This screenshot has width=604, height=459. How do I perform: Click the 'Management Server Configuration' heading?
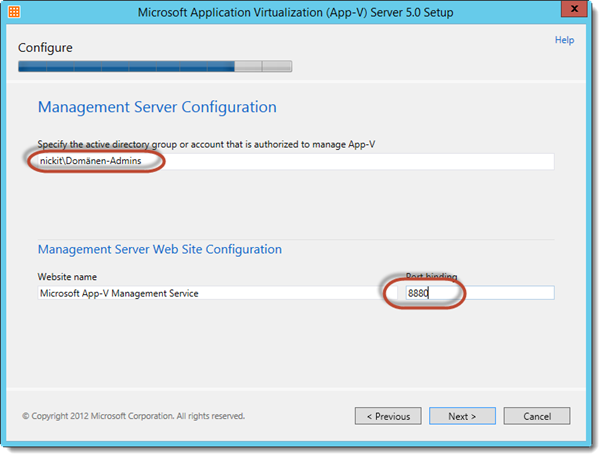pos(157,107)
